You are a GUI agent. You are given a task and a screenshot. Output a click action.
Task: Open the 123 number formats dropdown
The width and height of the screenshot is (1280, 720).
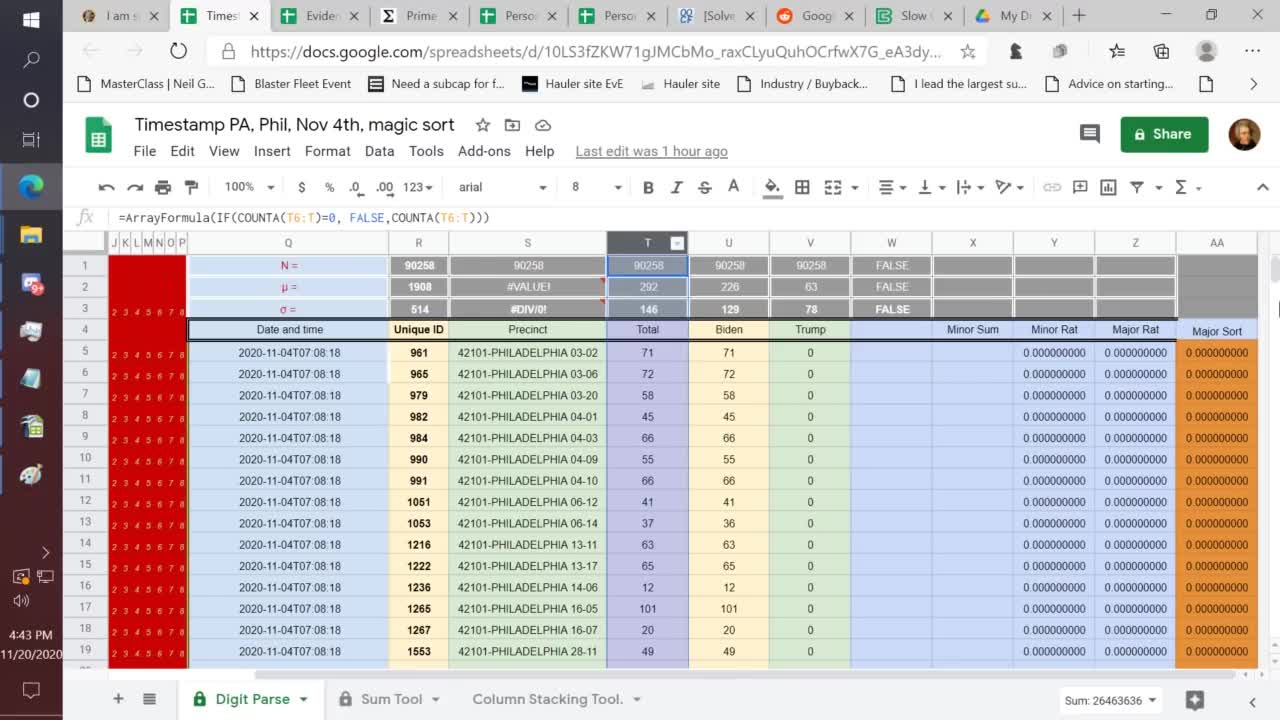tap(417, 187)
